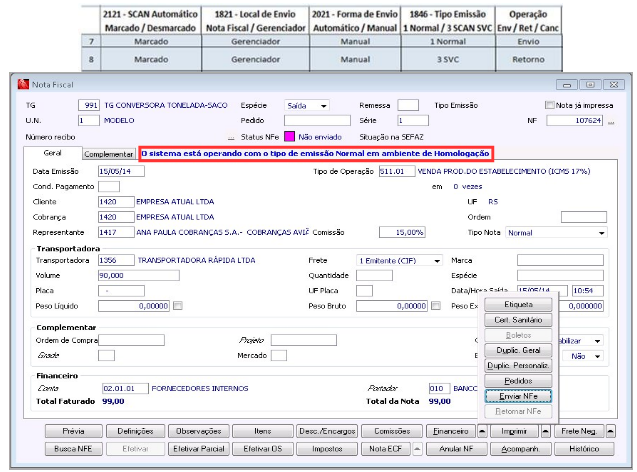Click the magenta Status NFe color indicator
This screenshot has width=637, height=472.
tap(289, 136)
